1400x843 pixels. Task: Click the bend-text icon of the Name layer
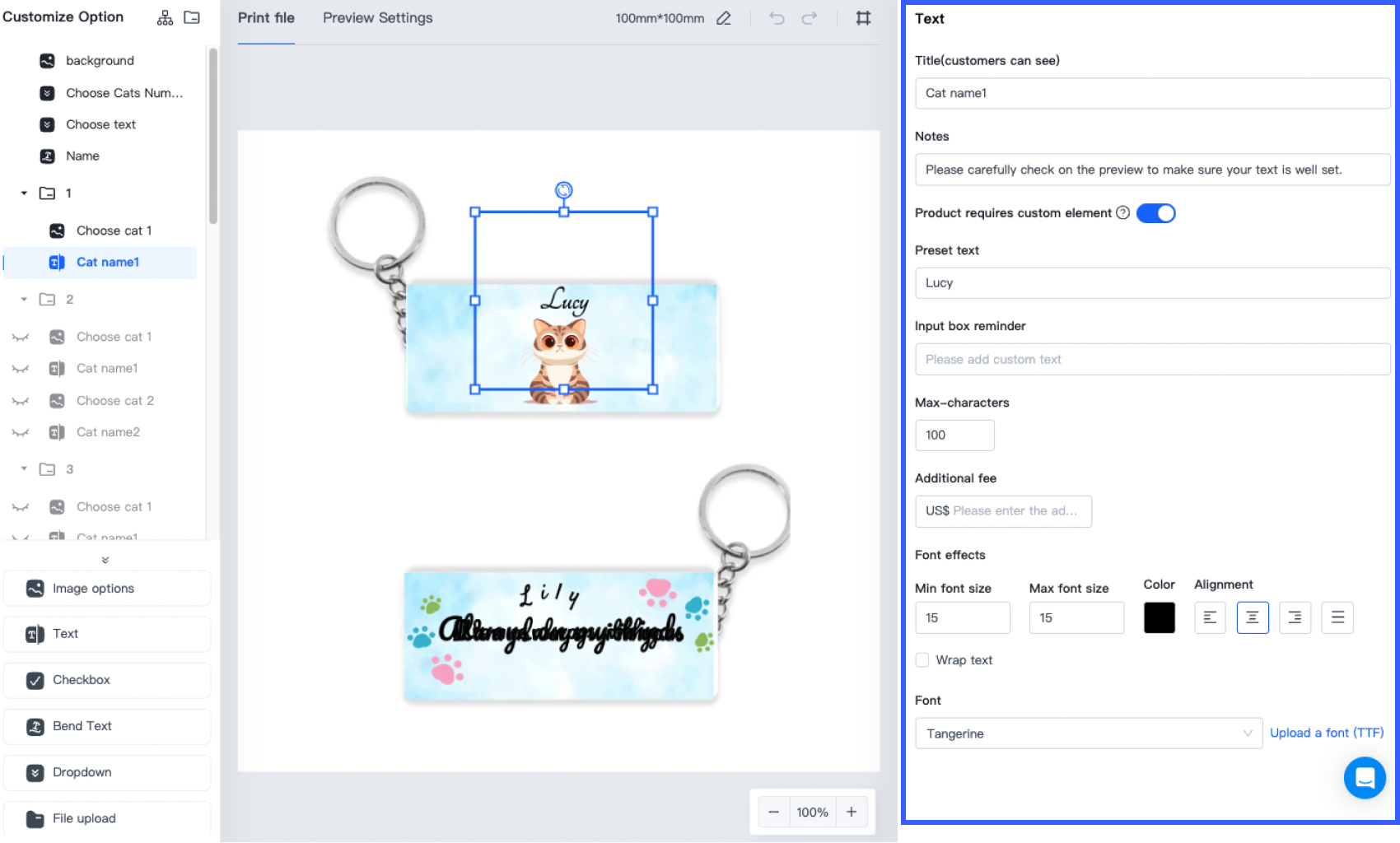[48, 156]
